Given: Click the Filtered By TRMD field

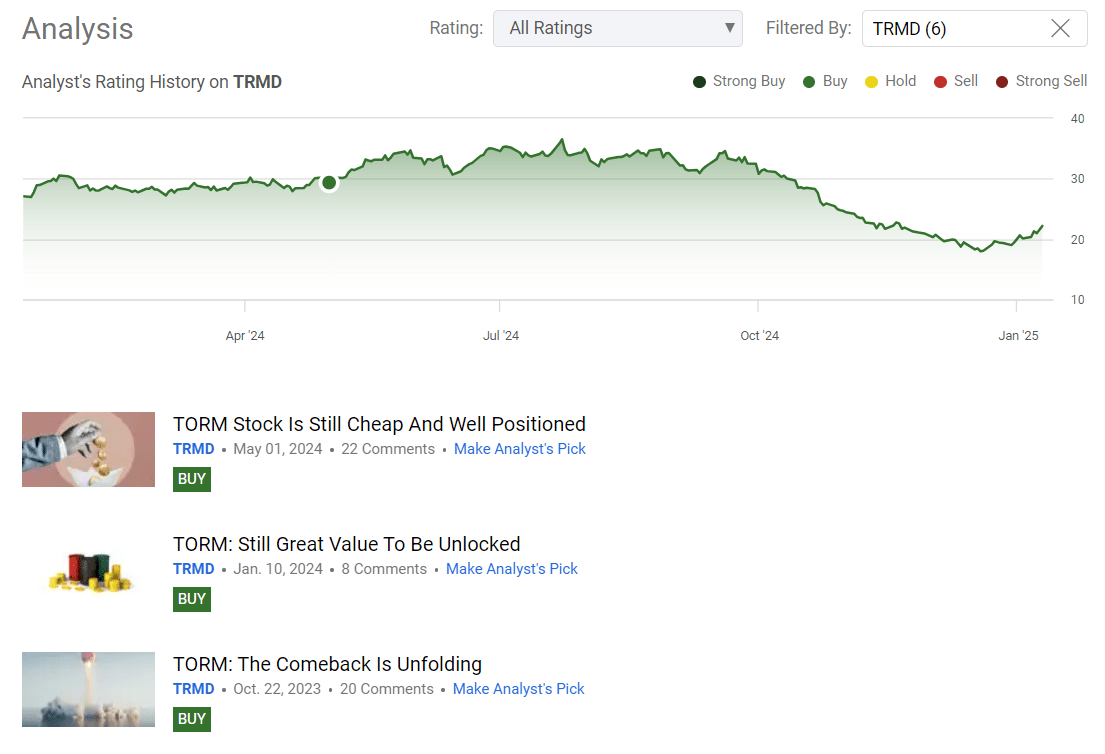Looking at the screenshot, I should tap(950, 29).
